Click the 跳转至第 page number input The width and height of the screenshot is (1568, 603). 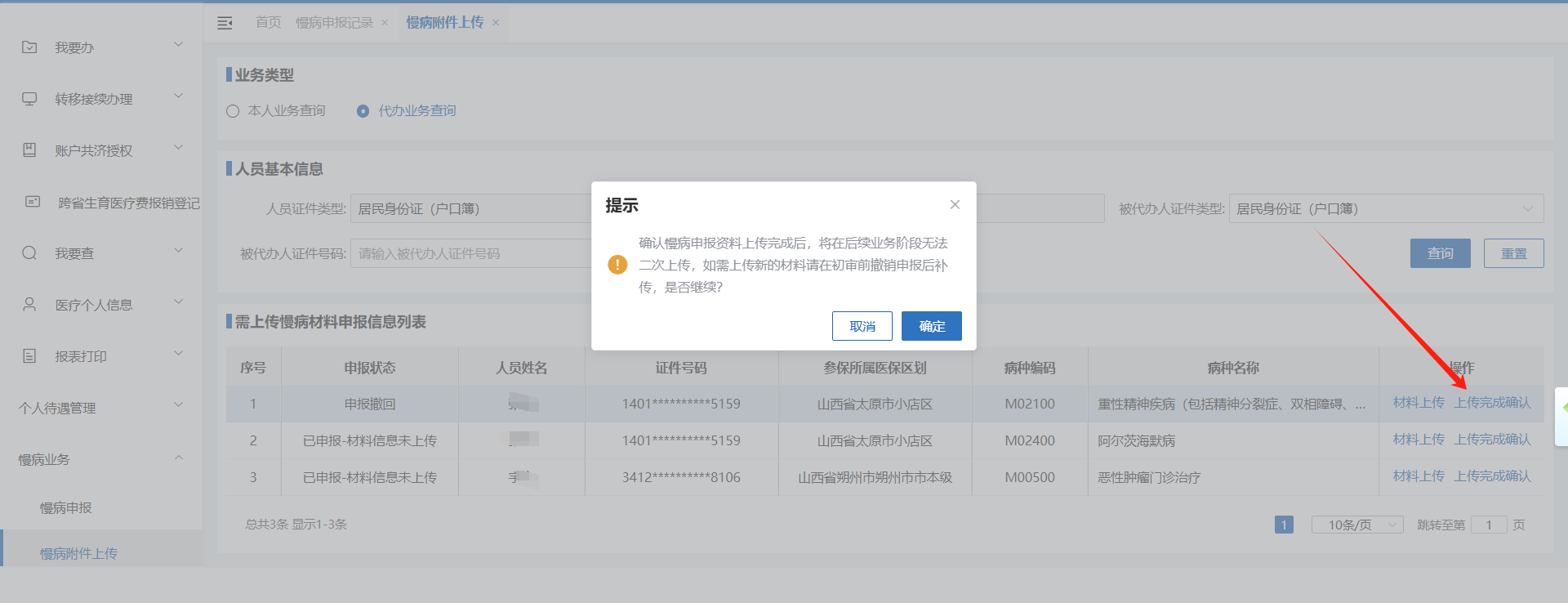pos(1489,525)
